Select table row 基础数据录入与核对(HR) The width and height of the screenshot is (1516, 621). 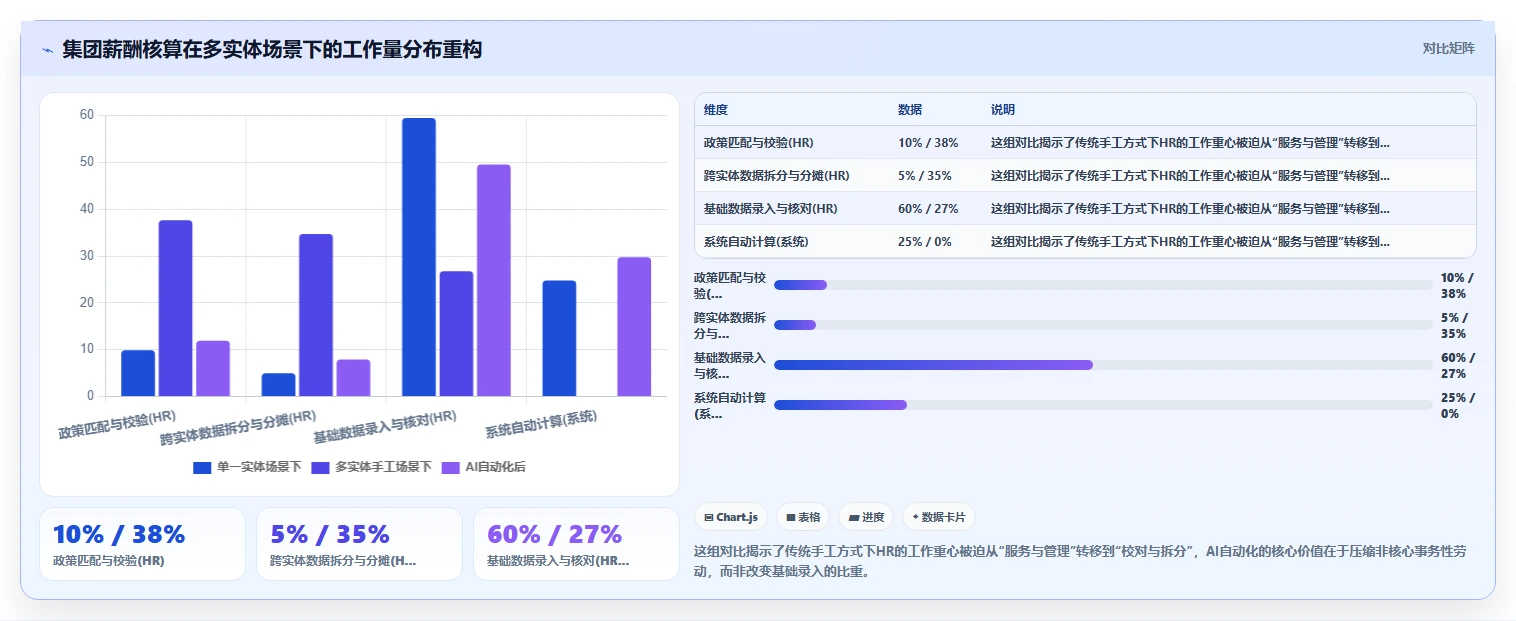coord(1085,209)
